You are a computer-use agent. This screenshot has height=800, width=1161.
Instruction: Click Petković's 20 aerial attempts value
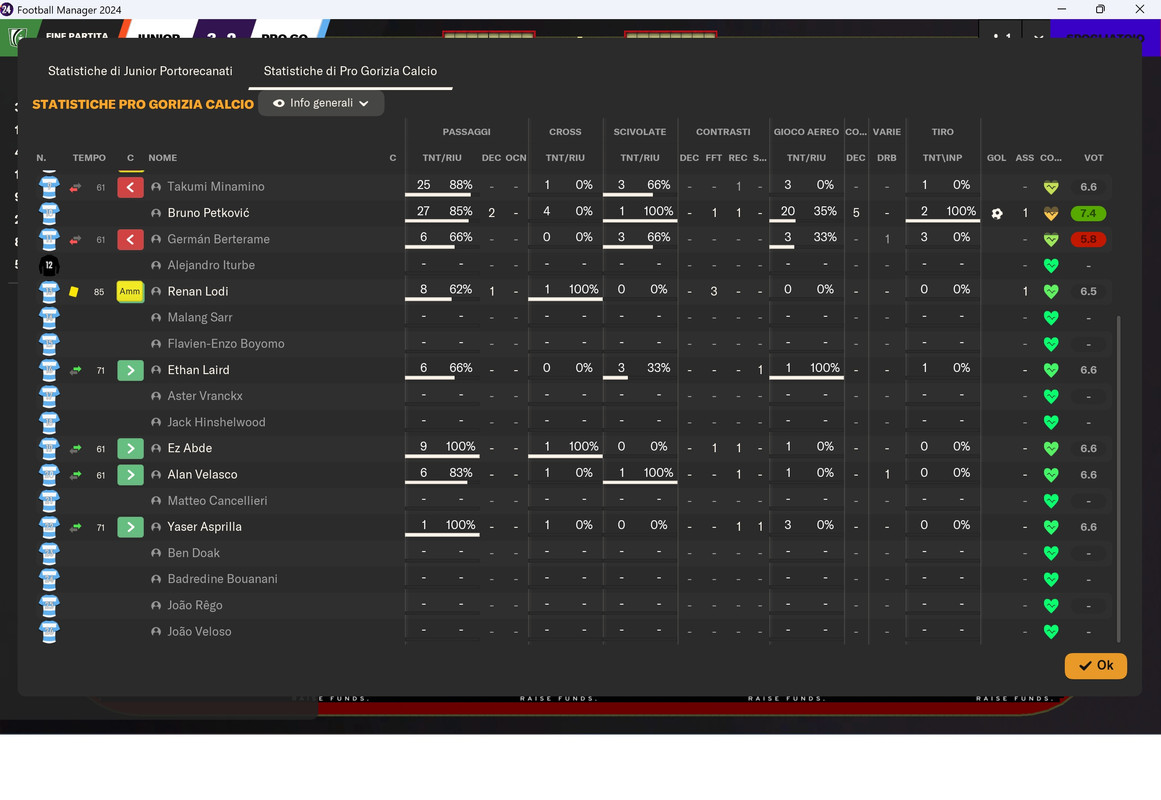[x=787, y=211]
